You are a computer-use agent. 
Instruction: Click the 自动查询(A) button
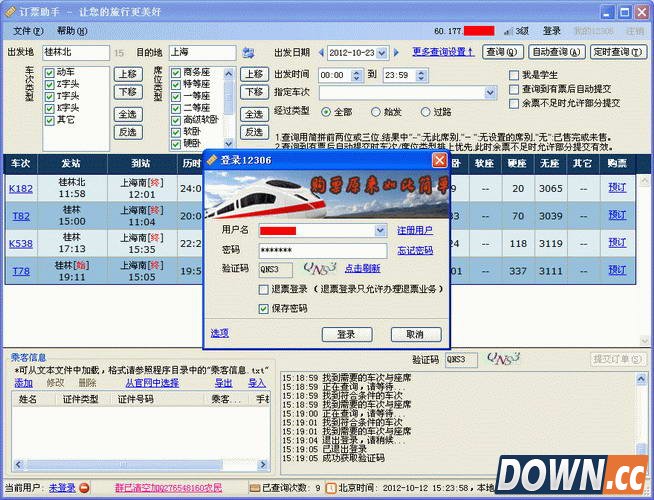(x=556, y=52)
